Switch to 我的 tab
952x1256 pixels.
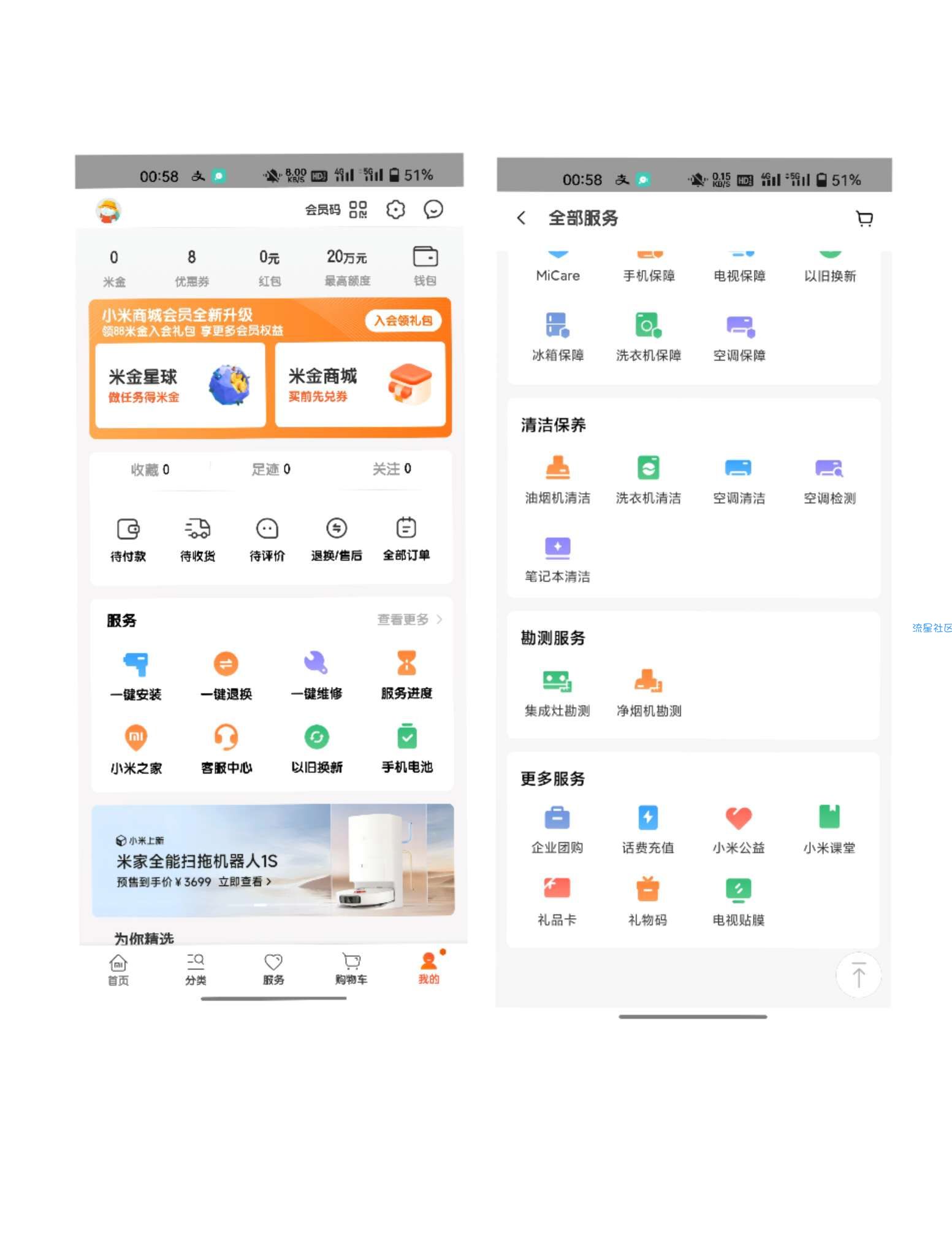(x=429, y=968)
